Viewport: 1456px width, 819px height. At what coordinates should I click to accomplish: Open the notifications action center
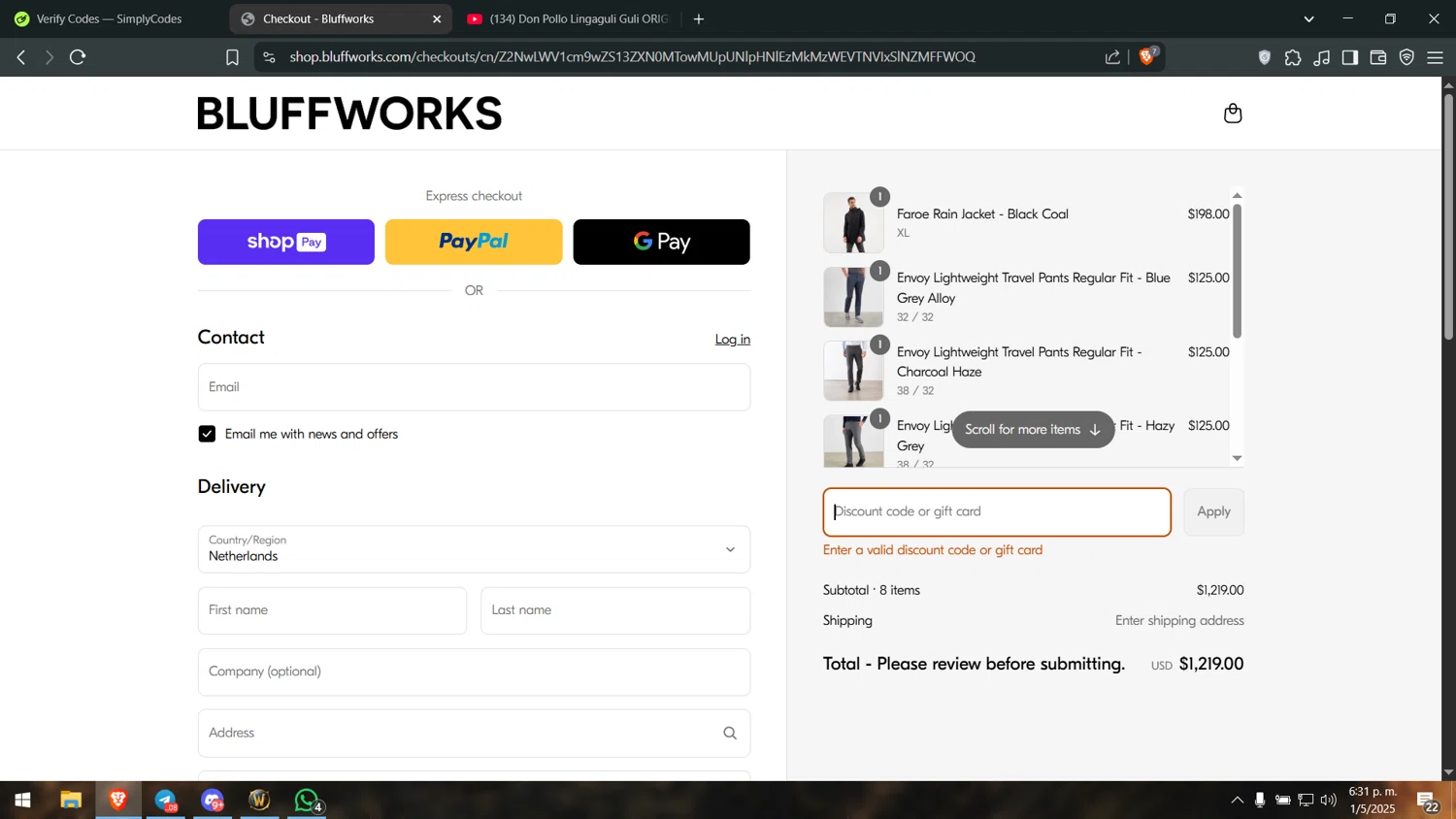(1428, 802)
